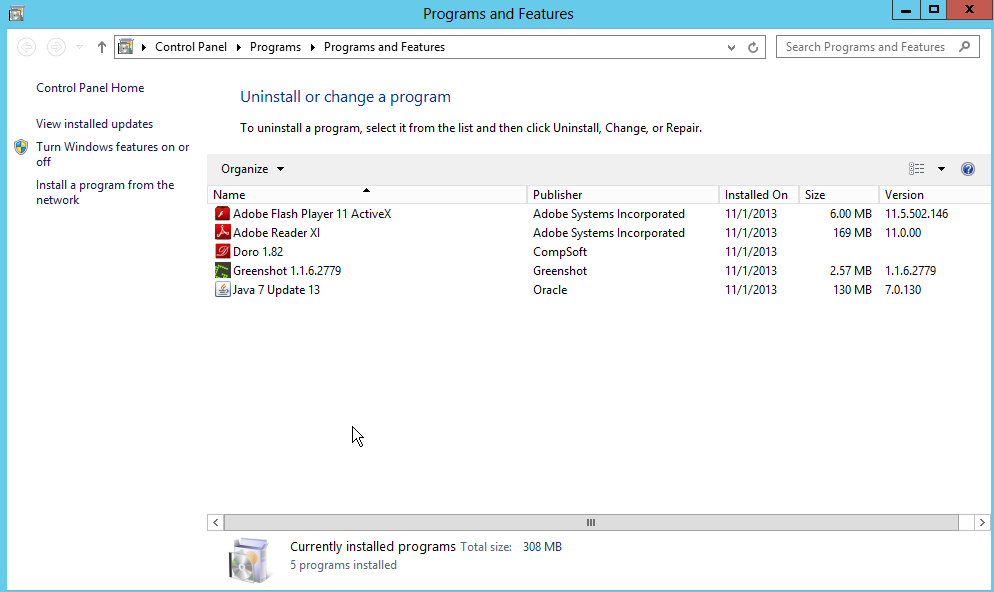Click the scrollbar right arrow

pos(982,522)
